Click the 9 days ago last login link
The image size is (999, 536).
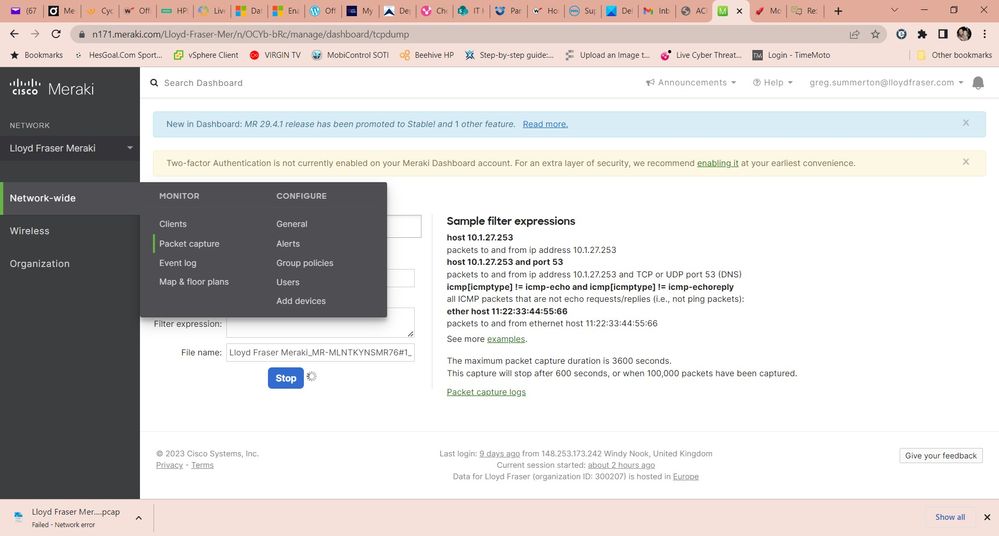click(x=500, y=454)
